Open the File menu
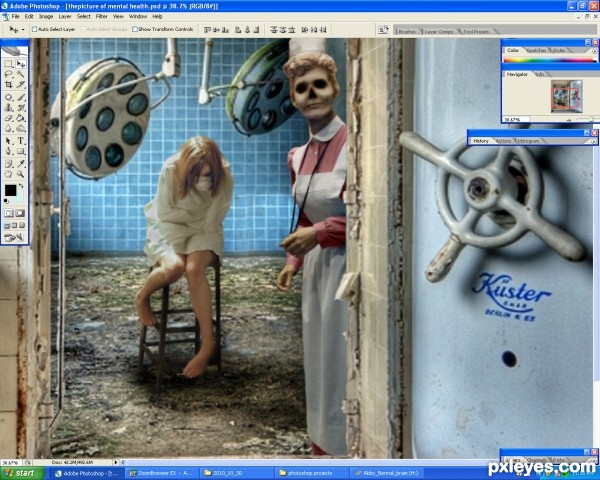 pos(15,16)
